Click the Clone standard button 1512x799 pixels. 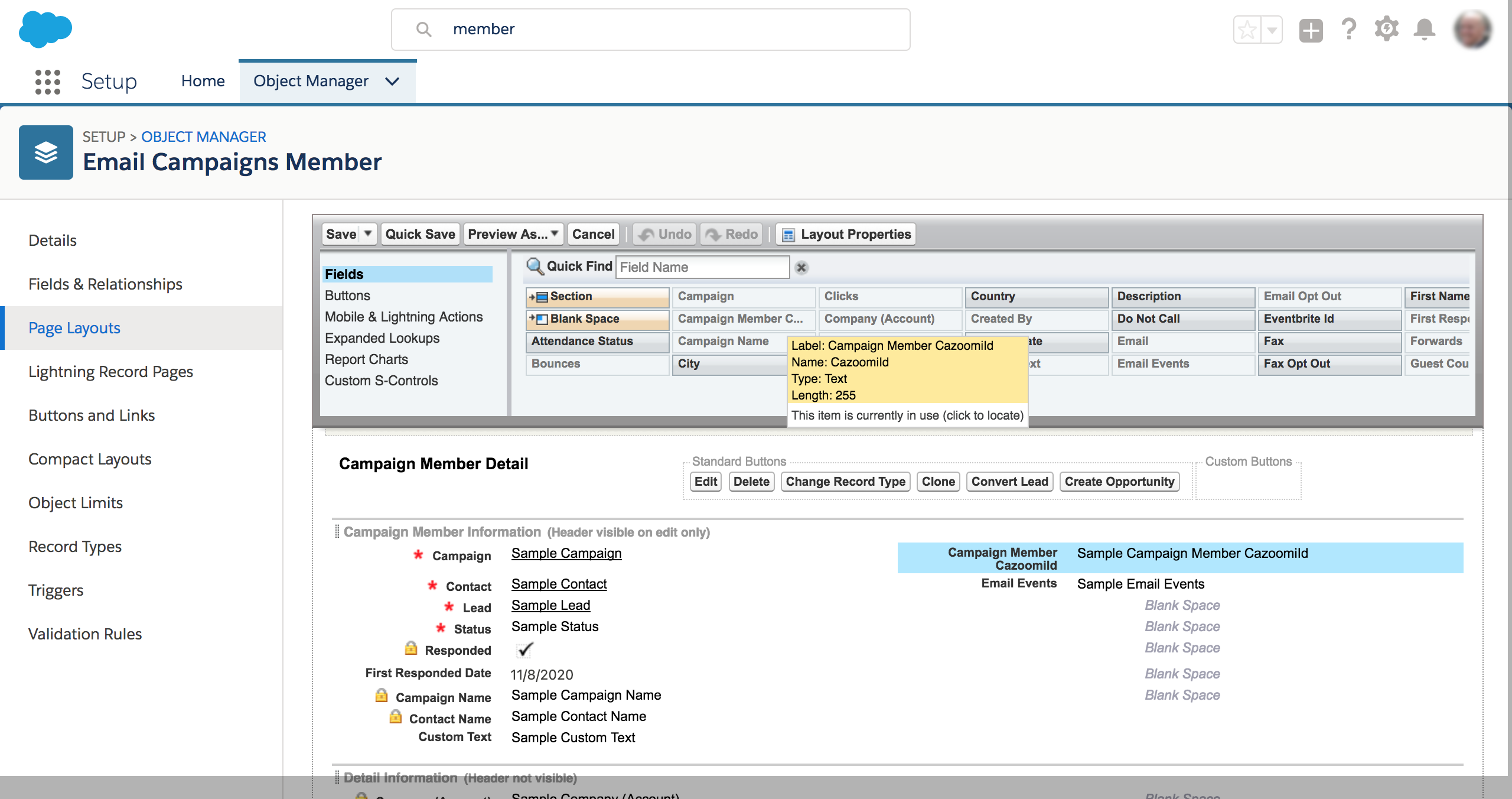939,482
